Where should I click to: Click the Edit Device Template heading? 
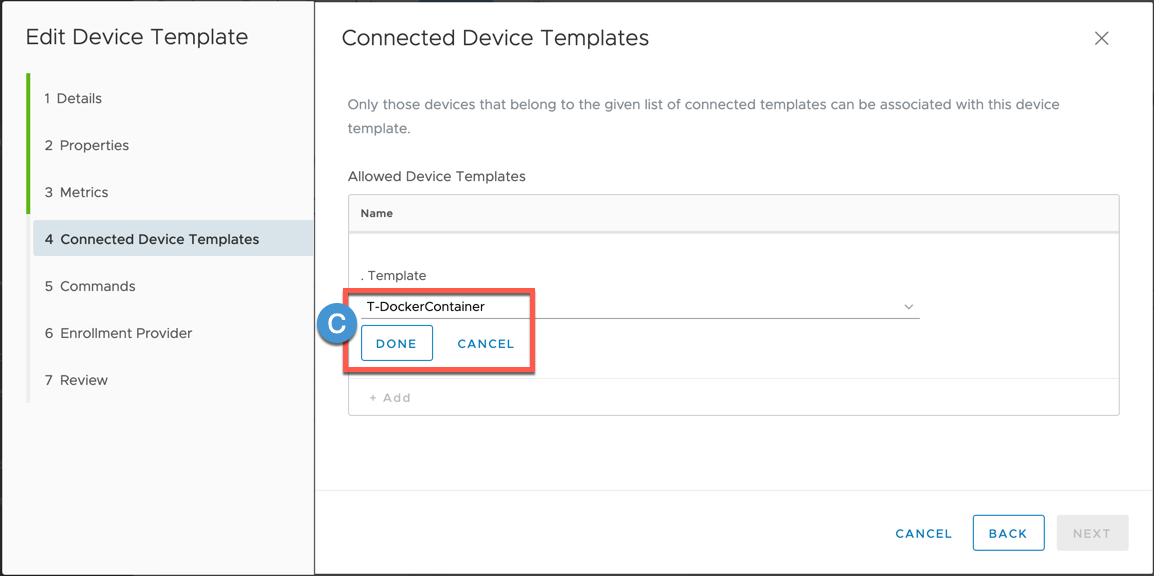137,37
